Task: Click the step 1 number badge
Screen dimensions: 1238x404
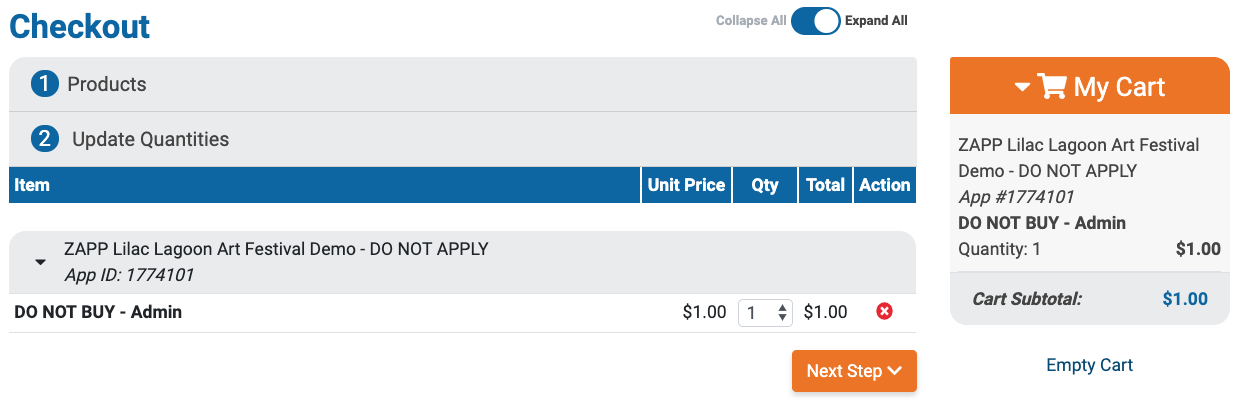Action: tap(45, 84)
